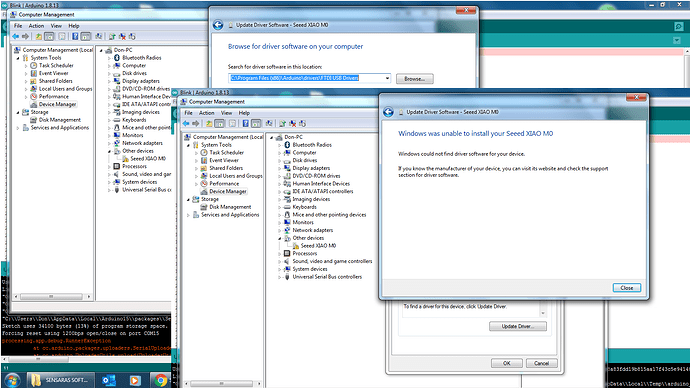
Task: Click the horizontal scrollbar under the rear console tree
Action: pos(52,296)
